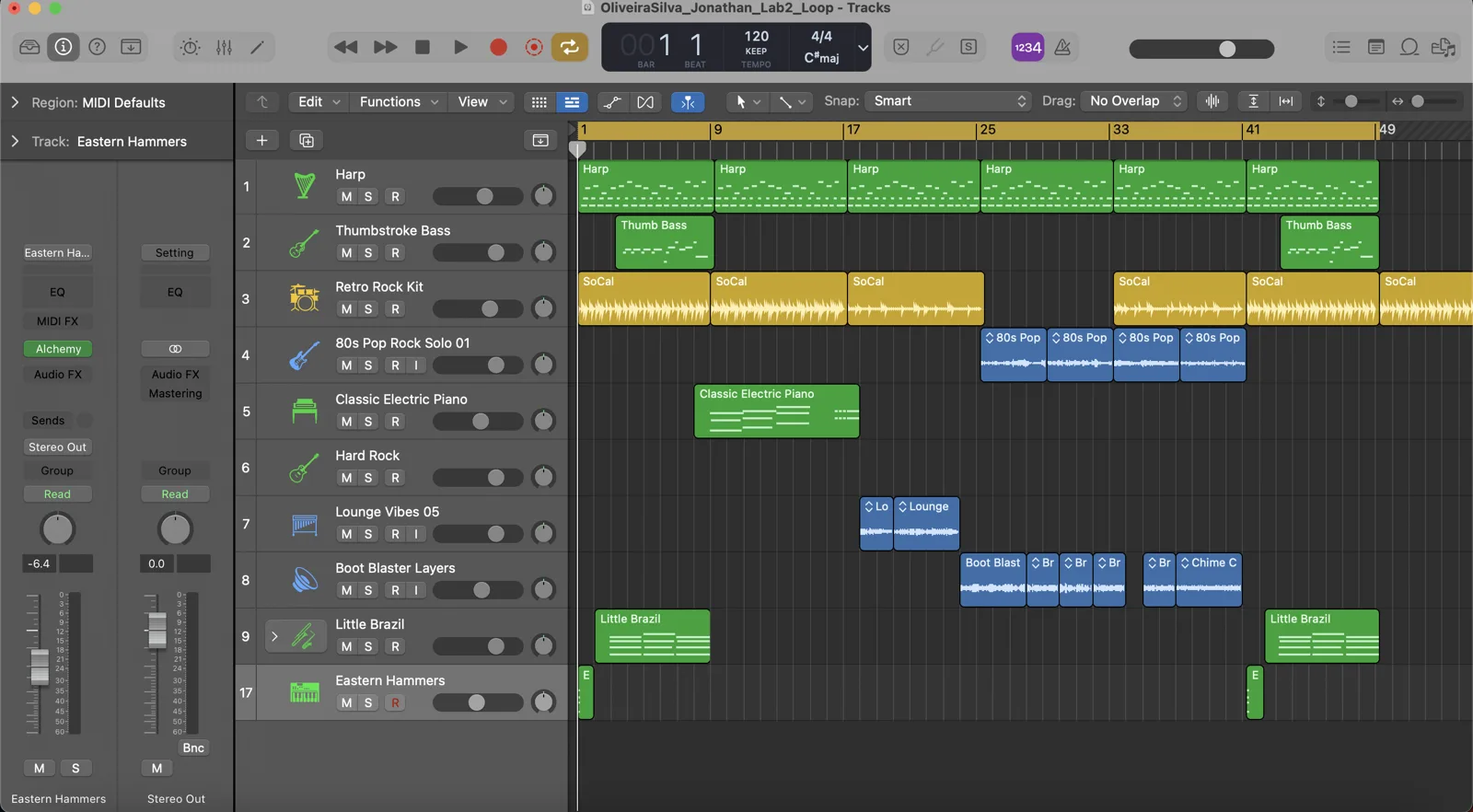The image size is (1473, 812).
Task: Open the Alchemy instrument plugin
Action: coord(58,349)
